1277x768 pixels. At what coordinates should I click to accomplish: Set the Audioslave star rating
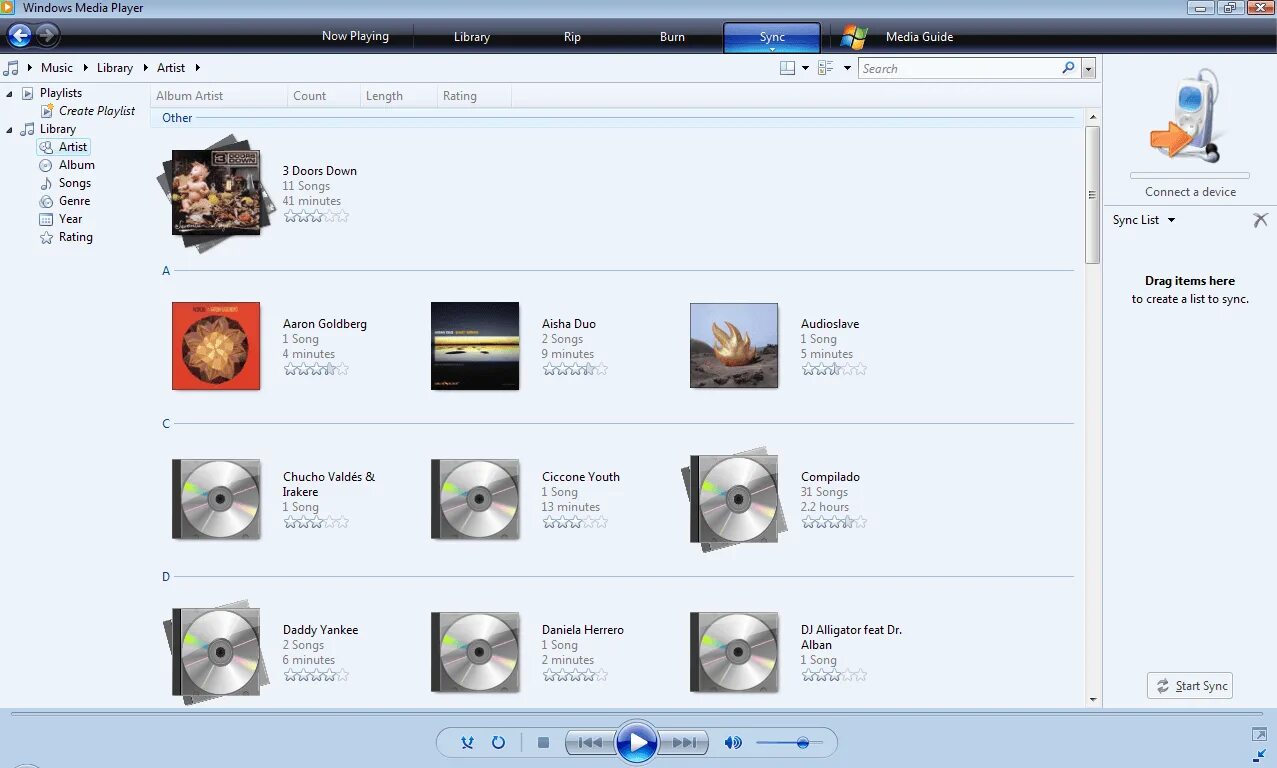click(x=834, y=368)
